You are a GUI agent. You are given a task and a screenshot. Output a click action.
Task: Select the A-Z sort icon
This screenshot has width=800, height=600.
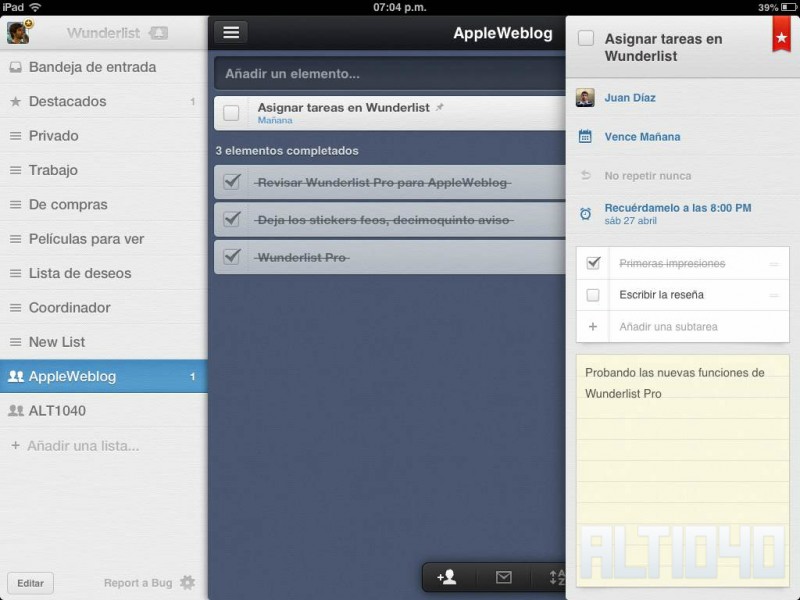pyautogui.click(x=555, y=577)
